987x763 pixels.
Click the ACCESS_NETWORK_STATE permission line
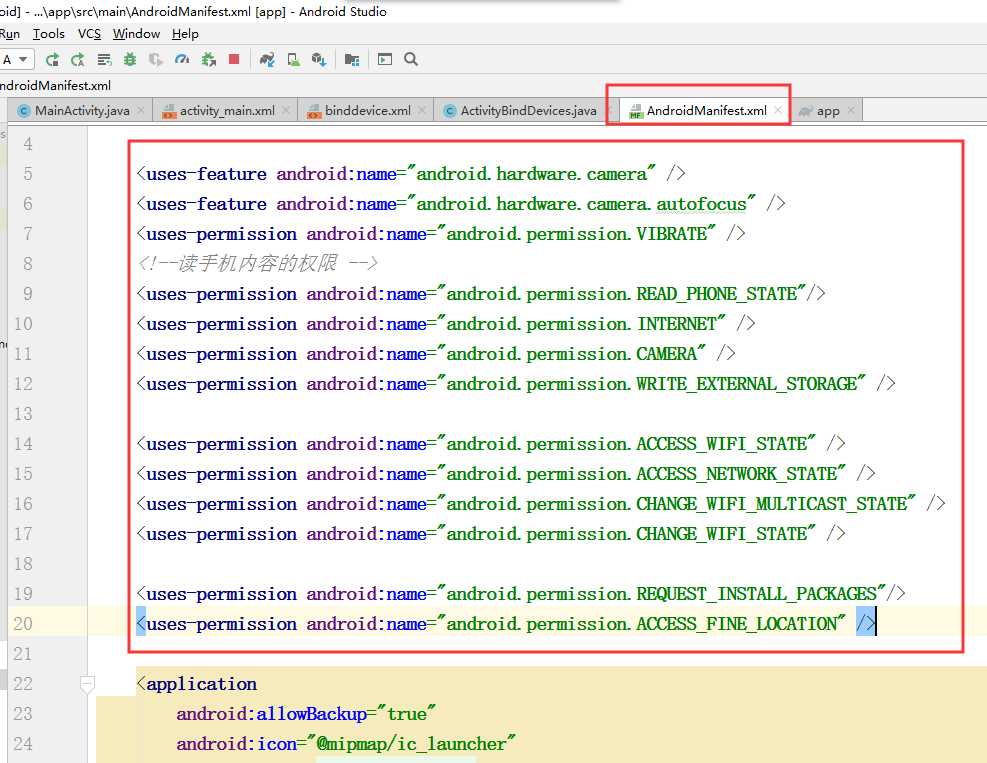tap(505, 474)
